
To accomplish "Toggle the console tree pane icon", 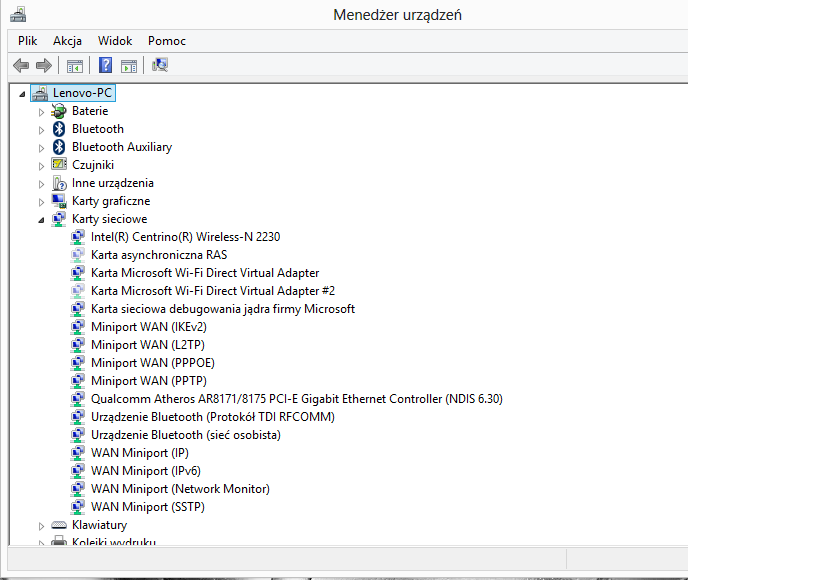I will pyautogui.click(x=75, y=66).
